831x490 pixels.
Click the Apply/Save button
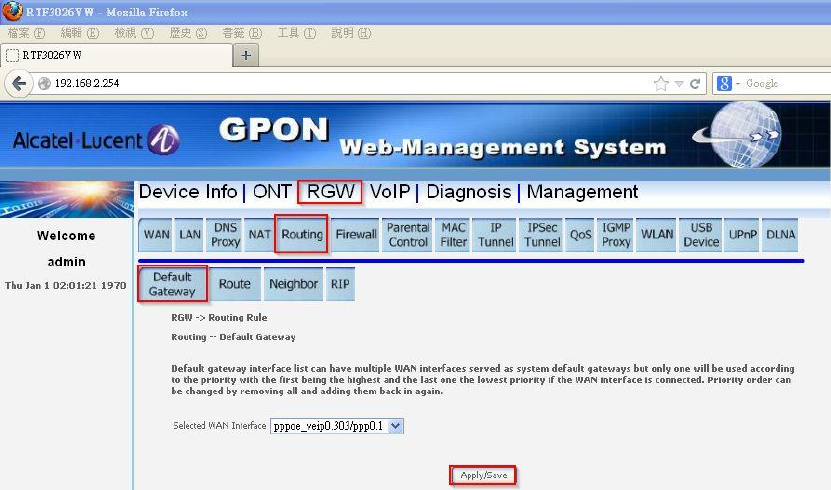(x=483, y=475)
